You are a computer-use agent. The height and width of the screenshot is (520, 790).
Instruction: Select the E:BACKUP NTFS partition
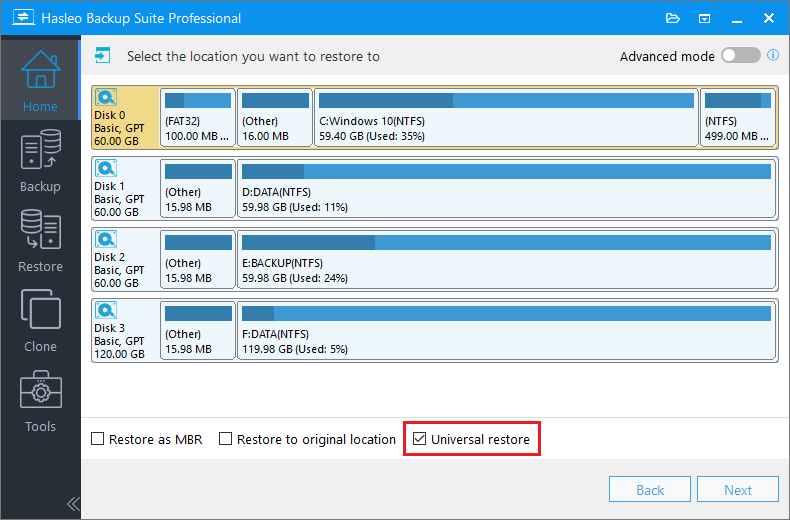[506, 259]
